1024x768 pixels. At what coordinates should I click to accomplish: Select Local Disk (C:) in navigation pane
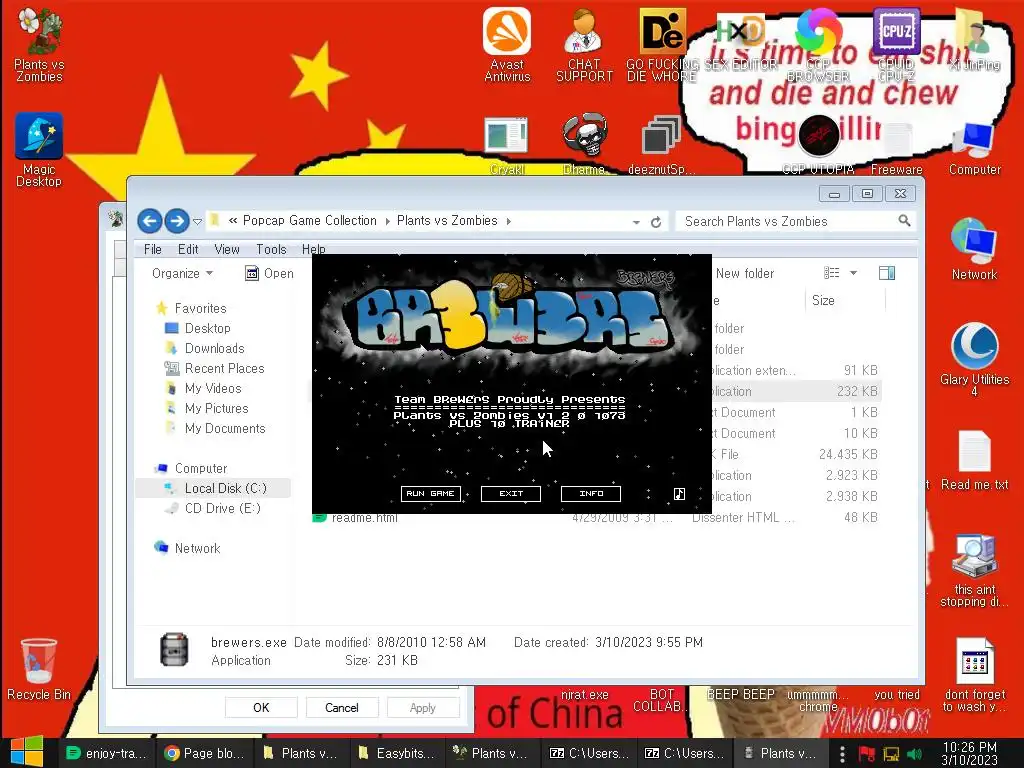[213, 488]
